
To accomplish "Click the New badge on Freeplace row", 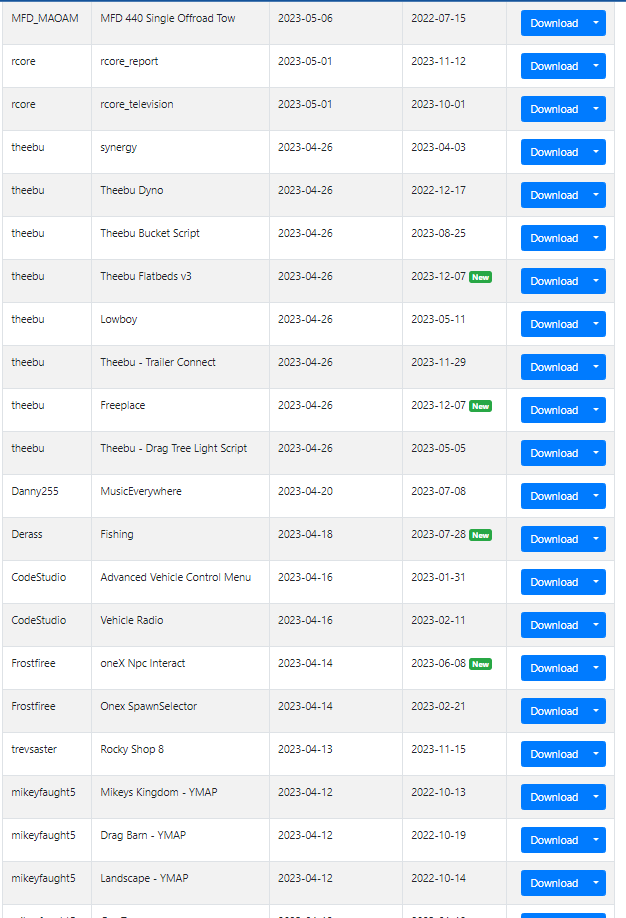I will pyautogui.click(x=481, y=406).
